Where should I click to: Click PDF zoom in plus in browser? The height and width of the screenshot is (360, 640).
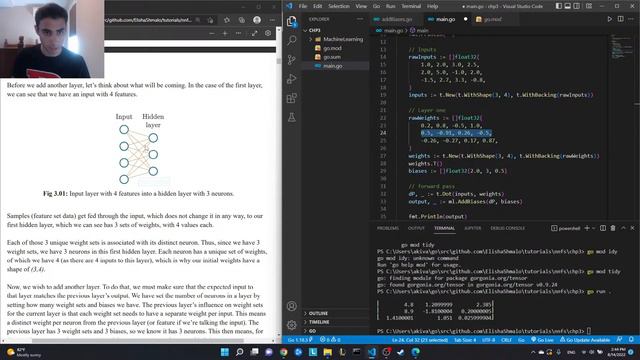click(x=224, y=33)
